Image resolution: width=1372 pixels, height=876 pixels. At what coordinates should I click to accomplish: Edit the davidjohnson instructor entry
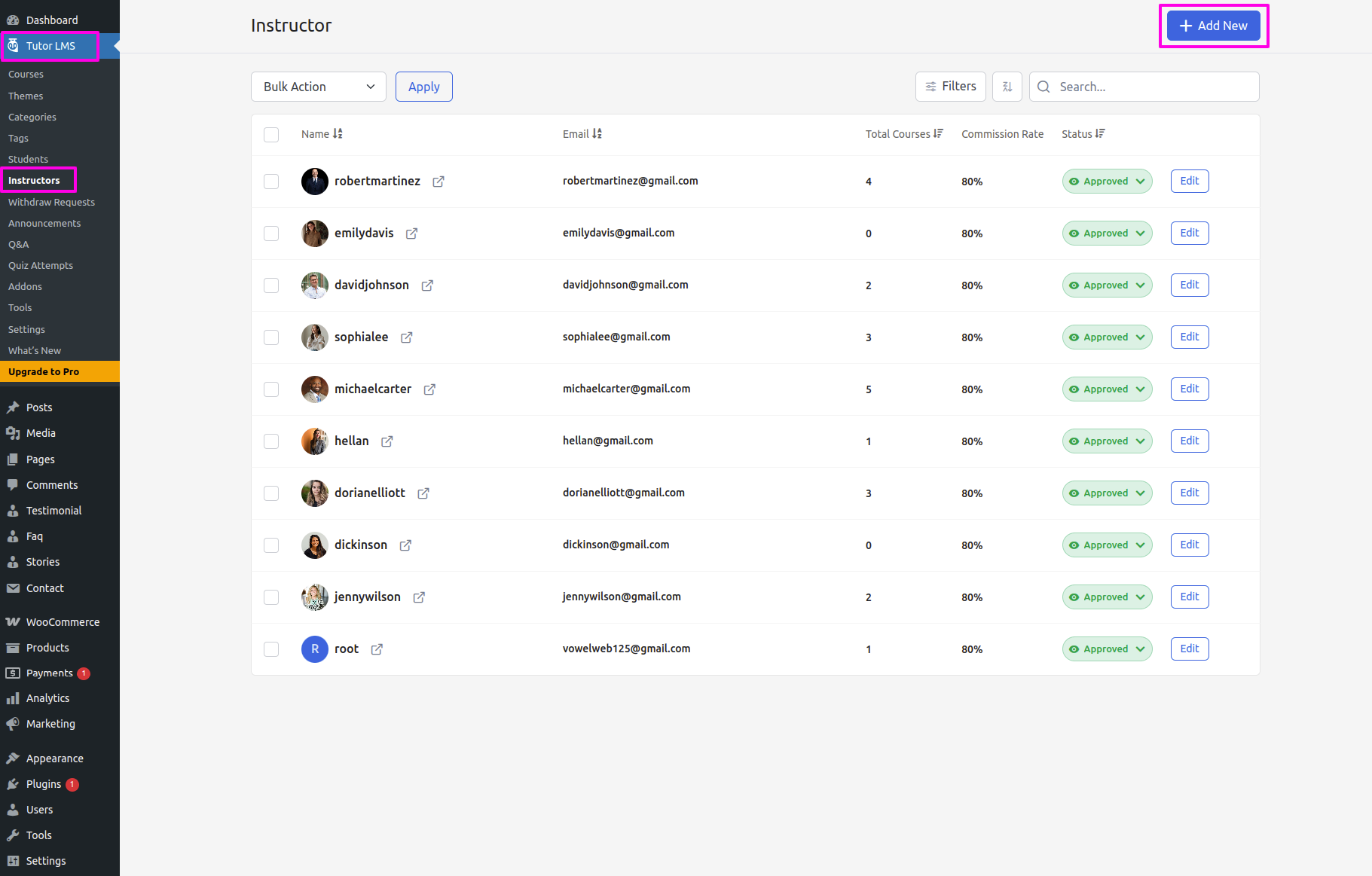1189,285
